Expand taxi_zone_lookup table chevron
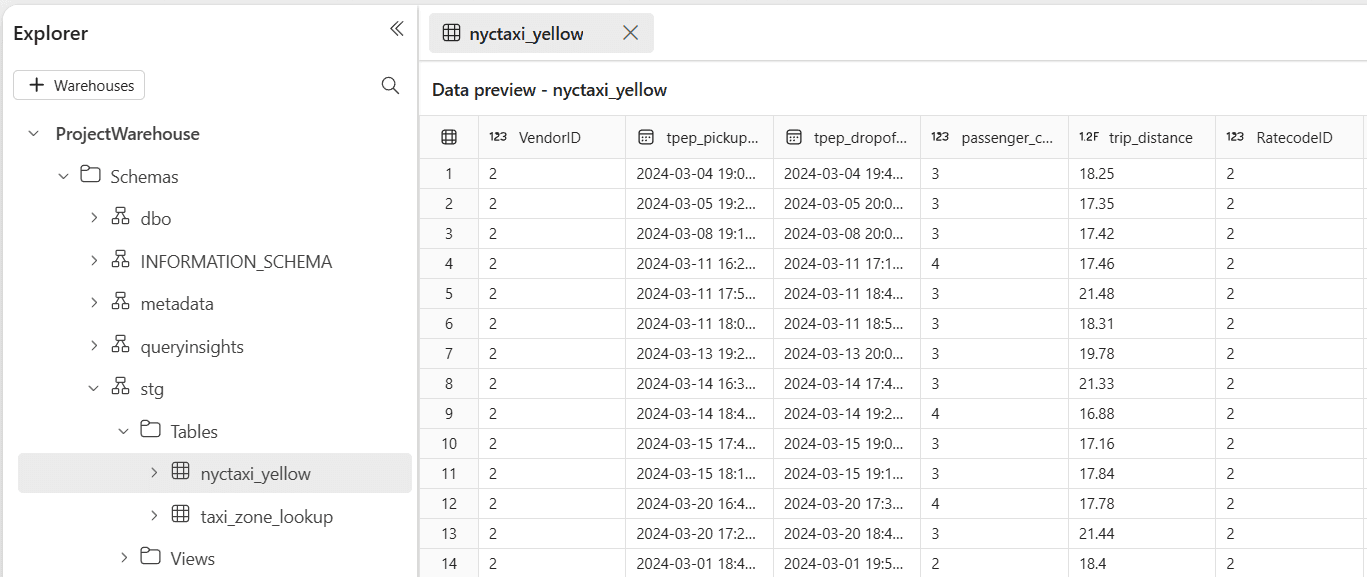 [154, 516]
